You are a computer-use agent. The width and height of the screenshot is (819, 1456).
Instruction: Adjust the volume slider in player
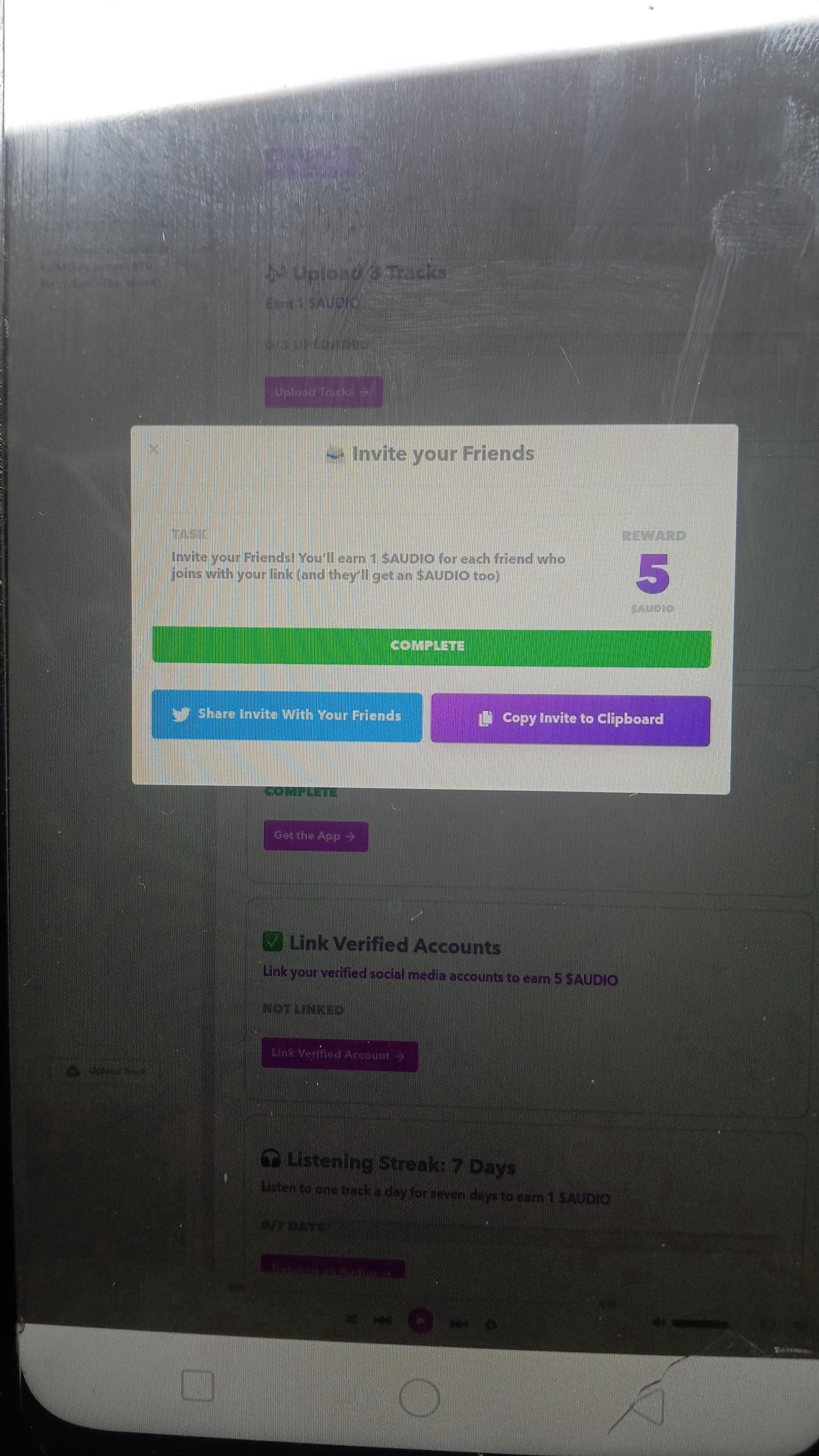[x=699, y=1323]
